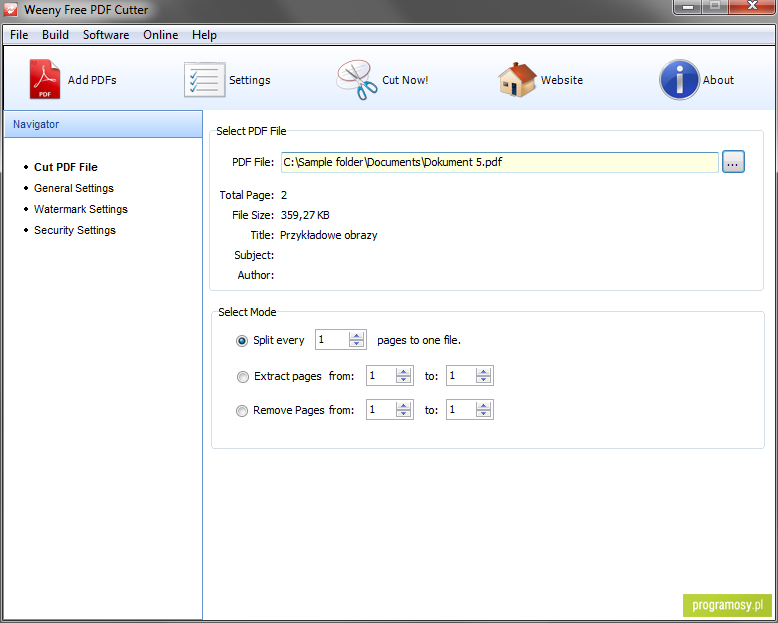
Task: Decrease Split every pages value
Action: [x=356, y=344]
